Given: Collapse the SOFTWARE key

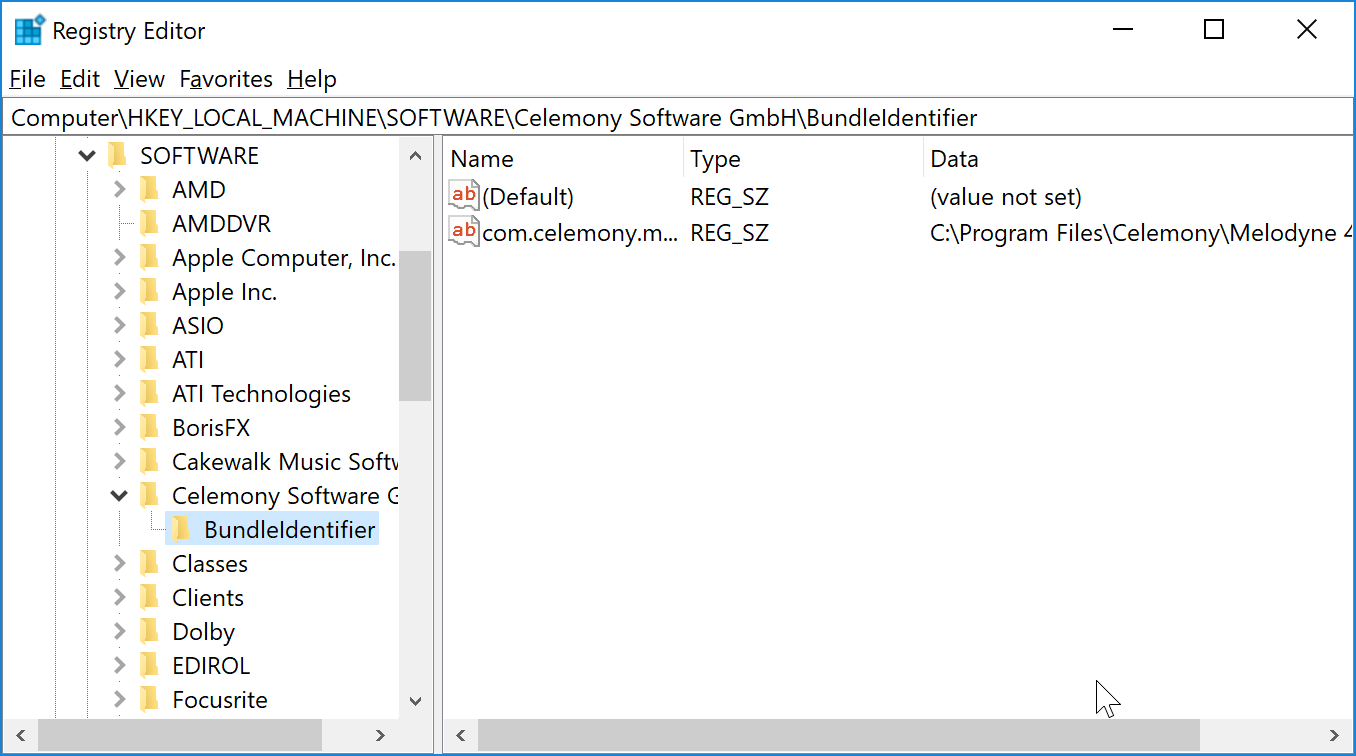Looking at the screenshot, I should click(x=88, y=156).
